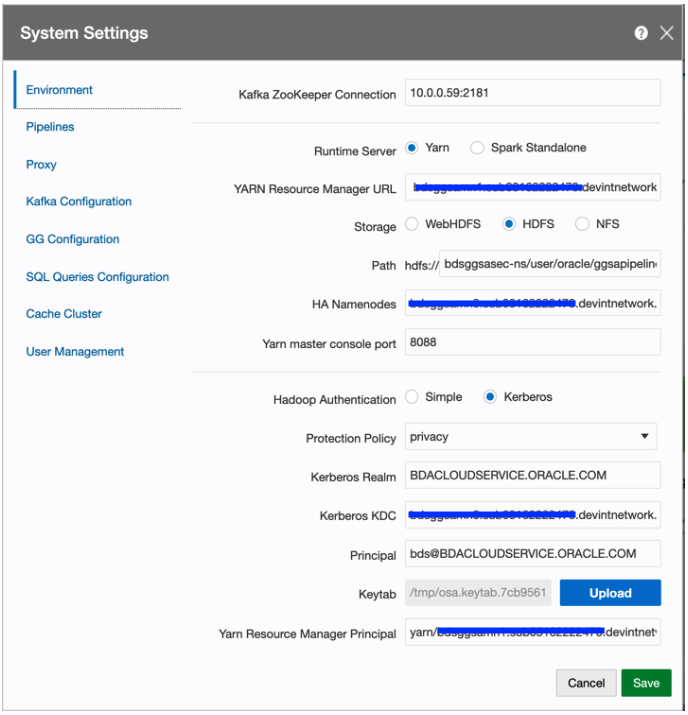688x715 pixels.
Task: Edit the Kafka ZooKeeper Connection field
Action: 533,93
